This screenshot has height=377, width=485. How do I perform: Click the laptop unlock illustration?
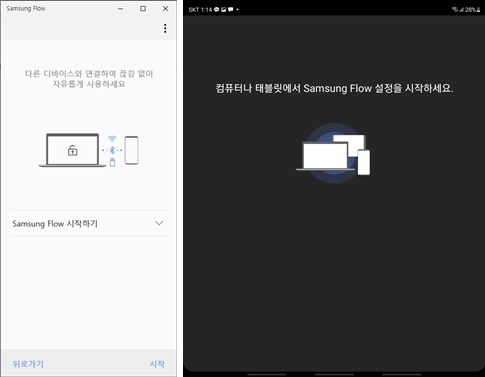(x=73, y=150)
